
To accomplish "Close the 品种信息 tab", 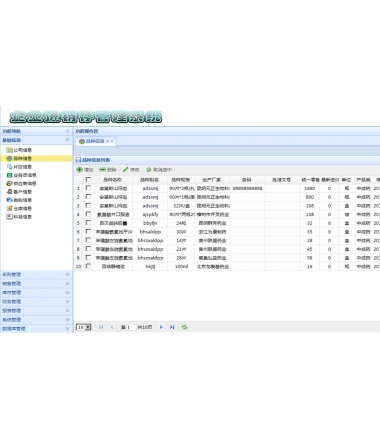I will pos(112,141).
